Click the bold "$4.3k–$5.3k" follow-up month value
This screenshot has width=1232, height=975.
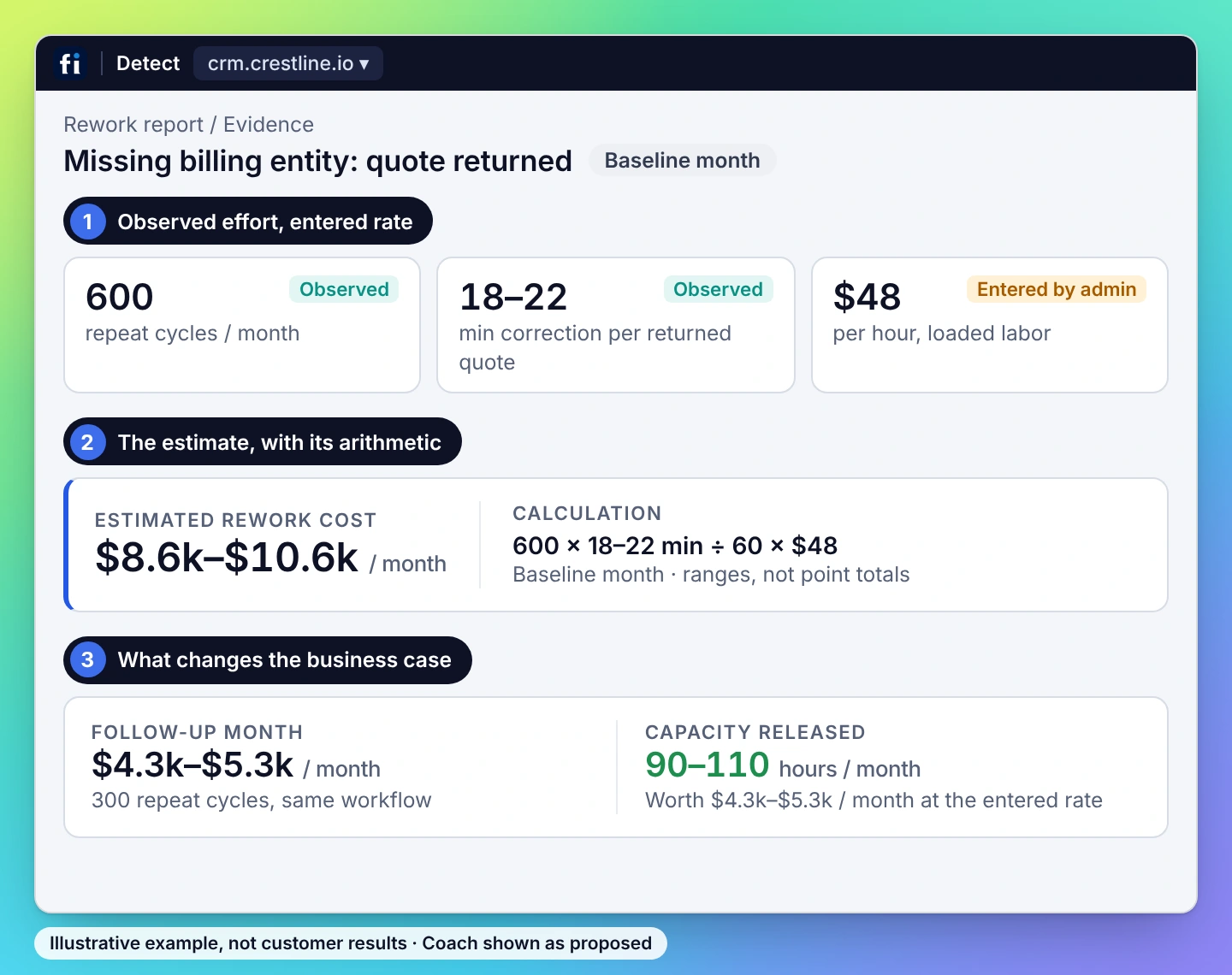[192, 765]
